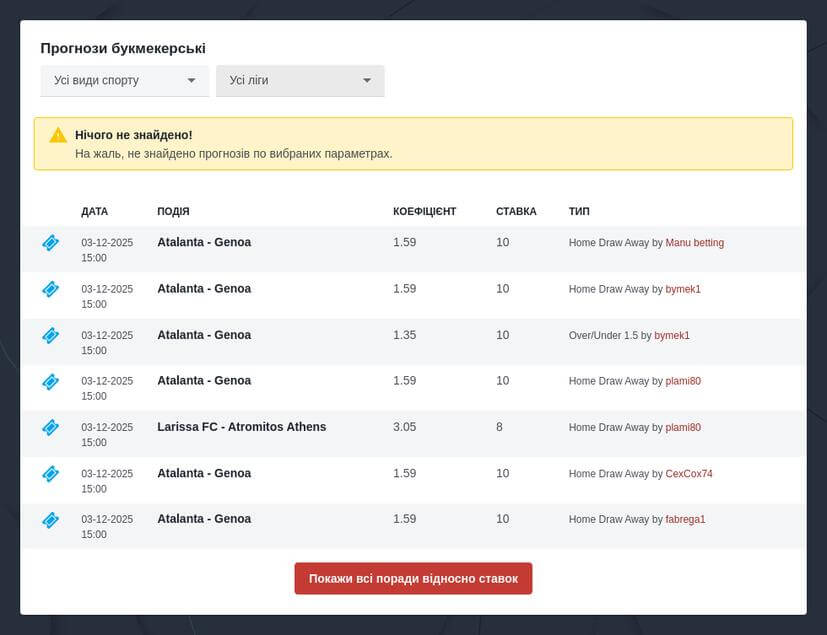Visit fabrega1 tipster profile
The image size is (827, 635).
(x=685, y=520)
